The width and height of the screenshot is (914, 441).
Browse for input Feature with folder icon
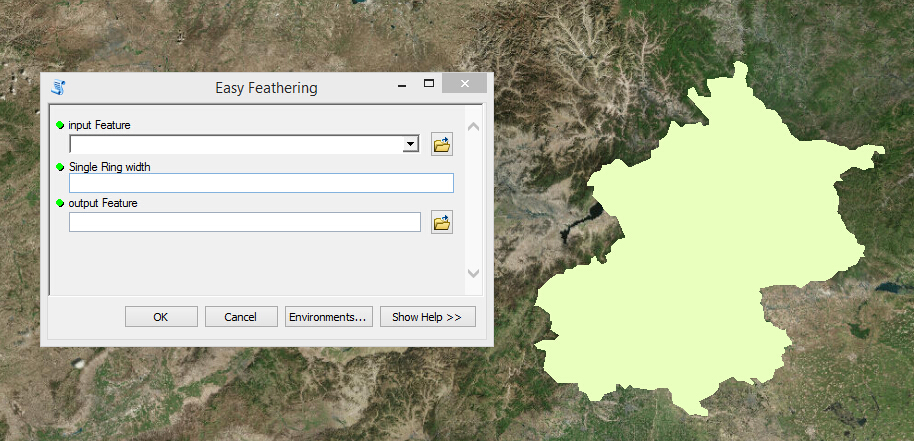[442, 144]
